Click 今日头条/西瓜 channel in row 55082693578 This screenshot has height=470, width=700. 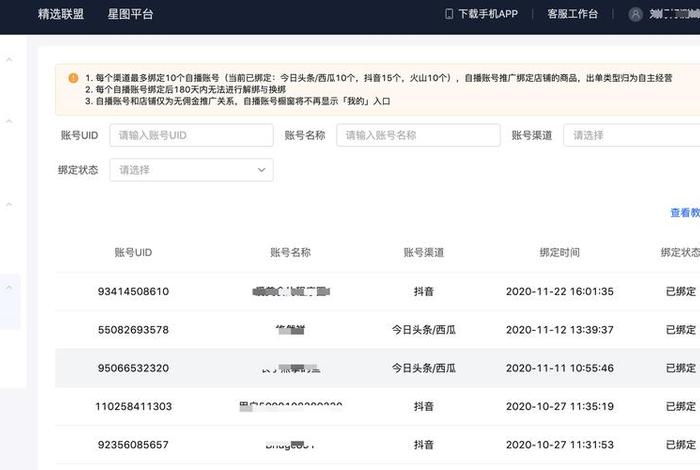(x=424, y=330)
